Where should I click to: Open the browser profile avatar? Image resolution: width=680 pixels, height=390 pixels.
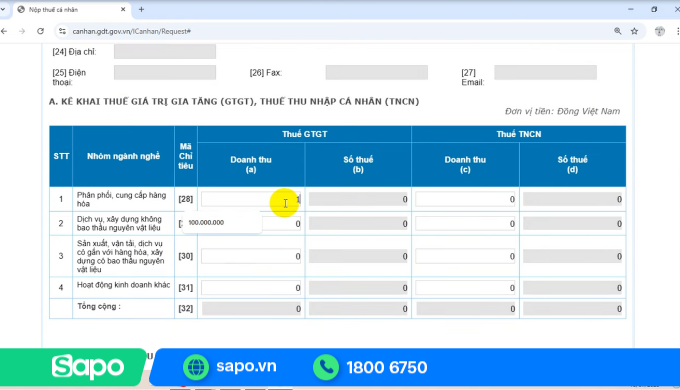[x=660, y=31]
